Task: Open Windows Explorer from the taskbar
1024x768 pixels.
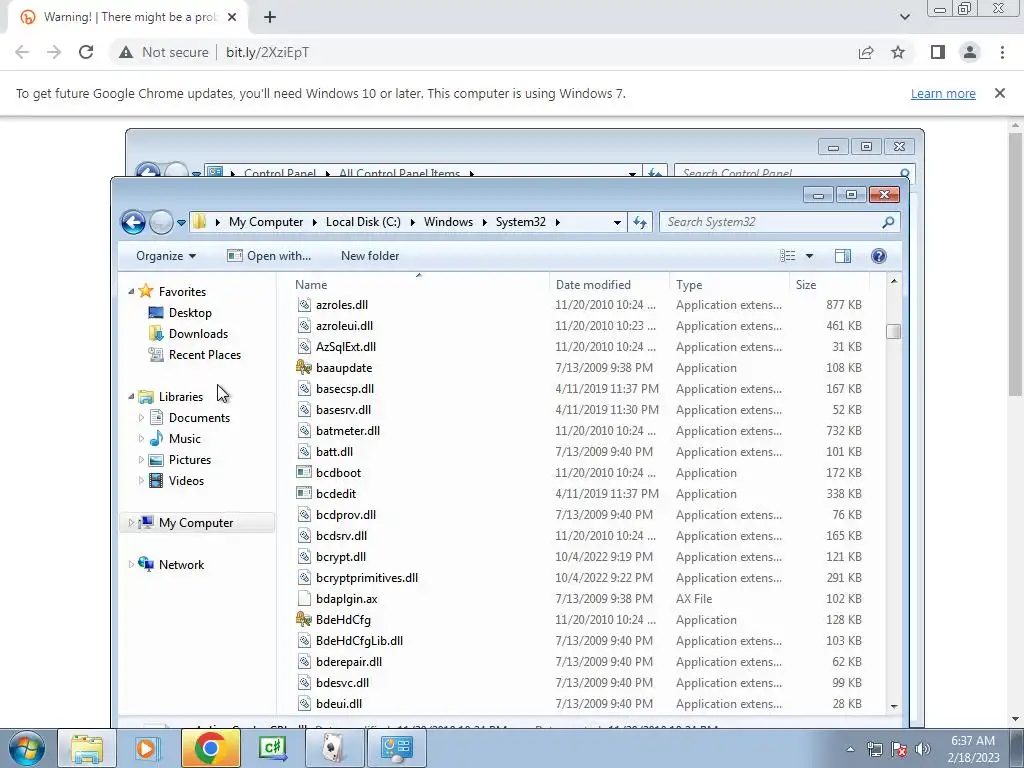Action: 86,748
